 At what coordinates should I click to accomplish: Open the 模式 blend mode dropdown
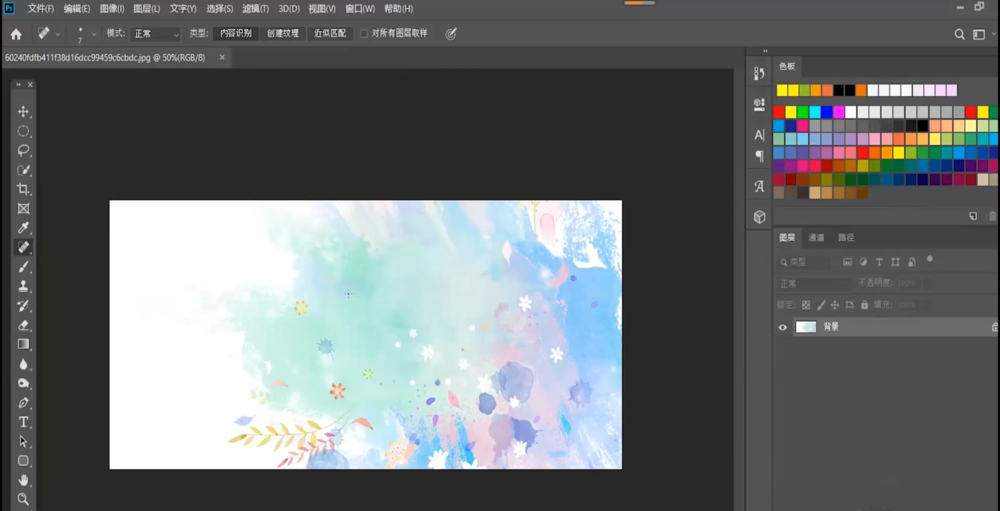click(x=156, y=34)
